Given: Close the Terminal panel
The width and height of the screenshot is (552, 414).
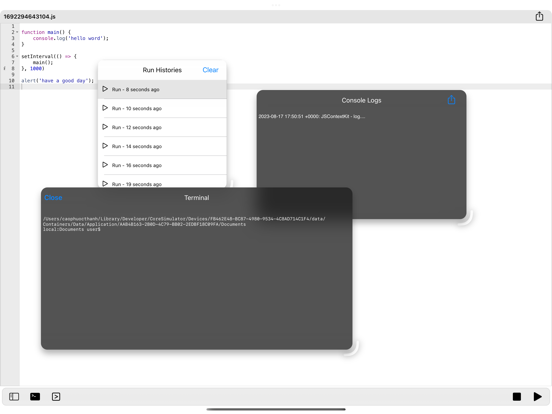Looking at the screenshot, I should (53, 198).
